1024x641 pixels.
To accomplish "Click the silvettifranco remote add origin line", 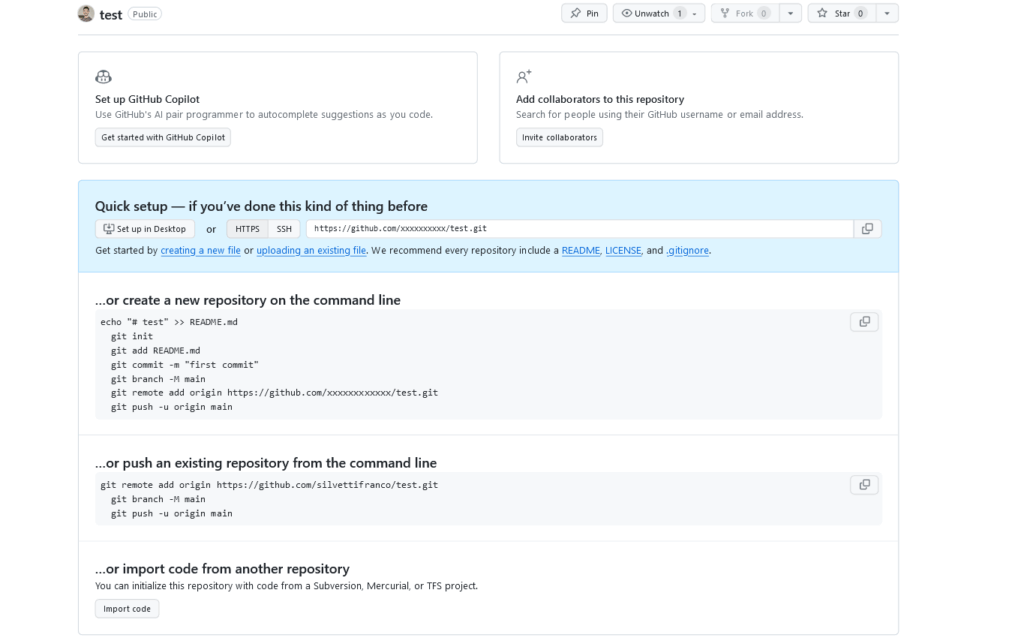I will [x=269, y=484].
